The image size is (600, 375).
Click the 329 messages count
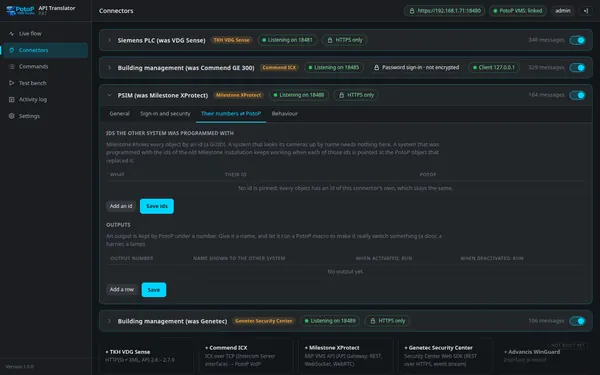point(546,67)
